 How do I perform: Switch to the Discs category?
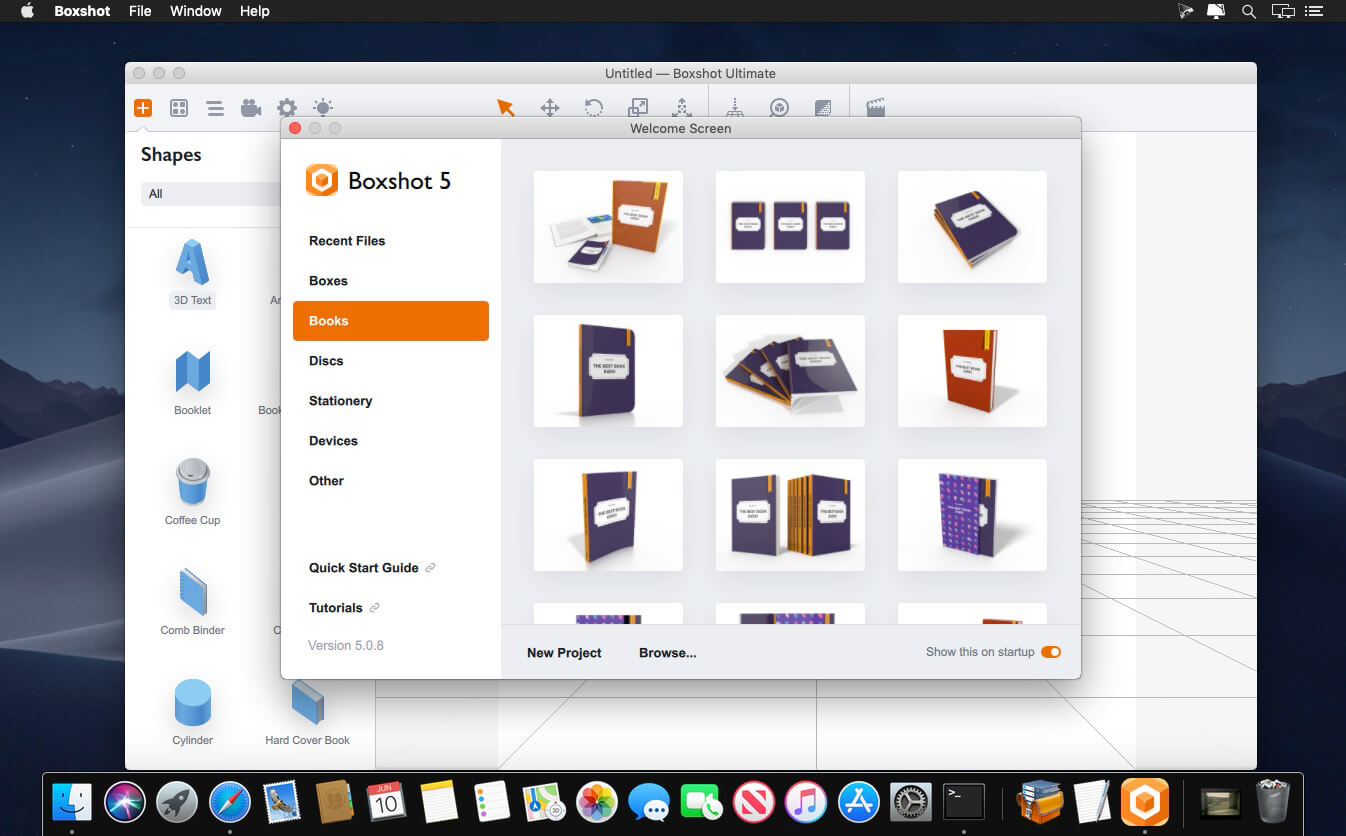coord(326,361)
